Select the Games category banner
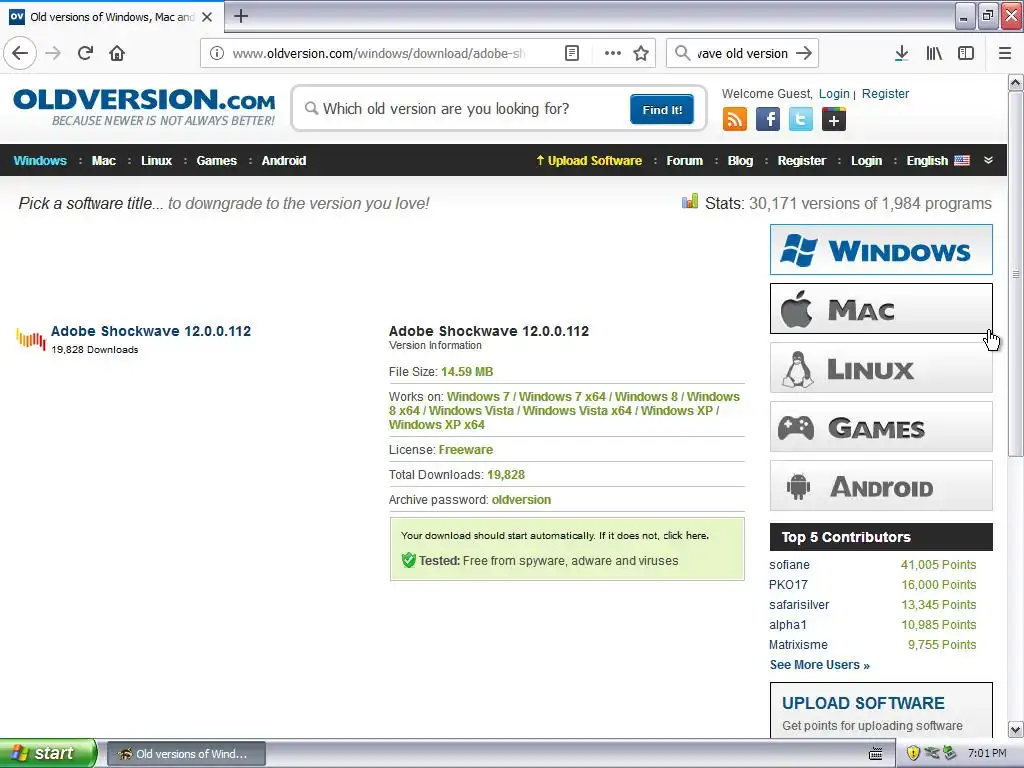The height and width of the screenshot is (768, 1024). click(x=881, y=426)
